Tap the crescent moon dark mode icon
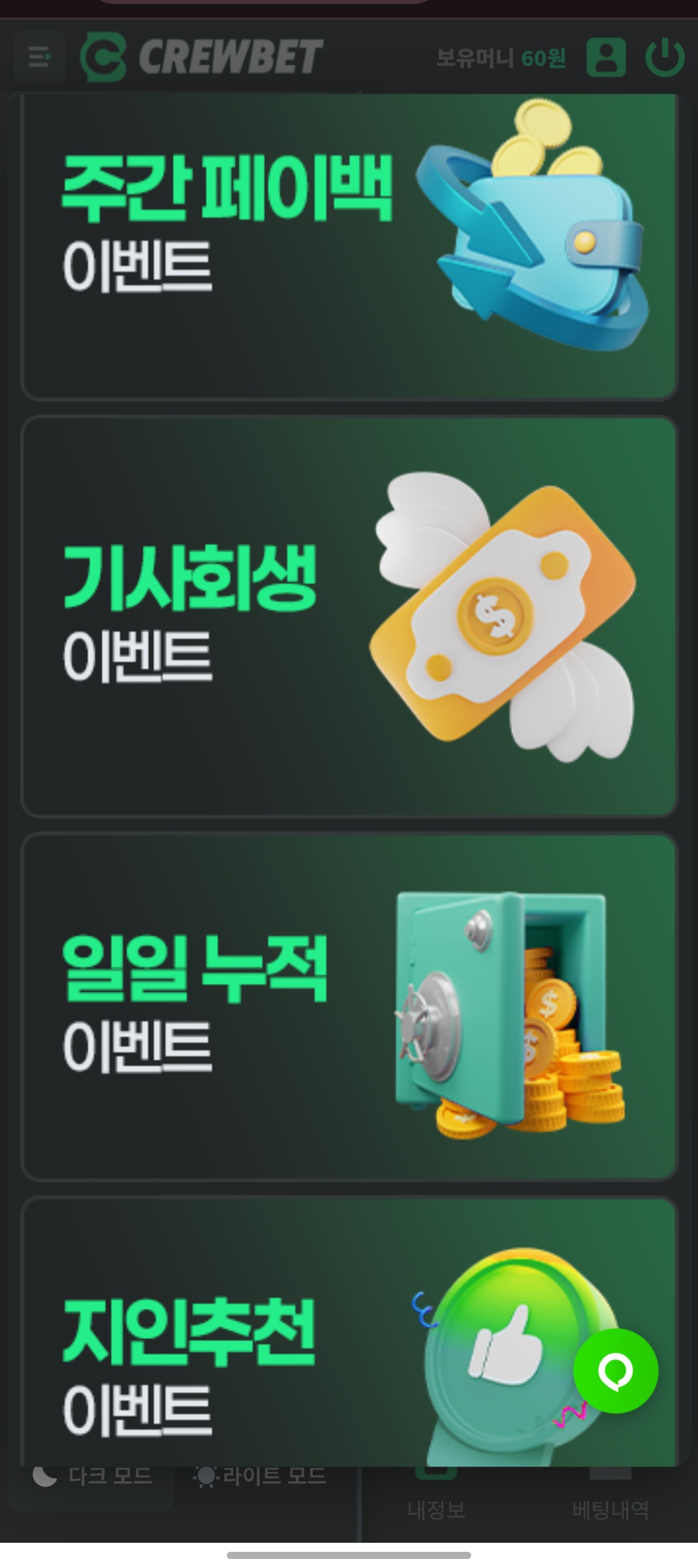 45,1476
